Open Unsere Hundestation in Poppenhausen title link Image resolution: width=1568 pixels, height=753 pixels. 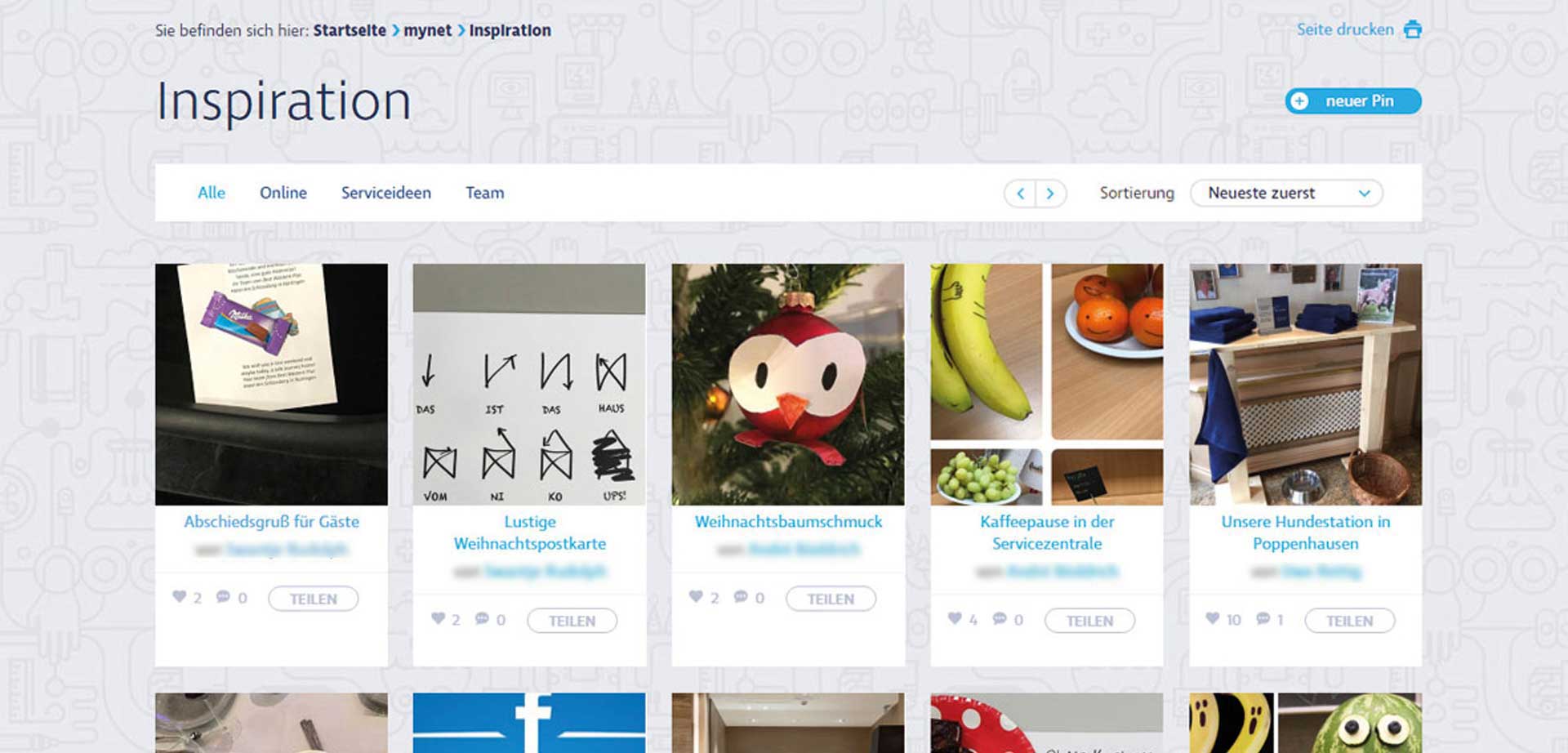(1305, 532)
